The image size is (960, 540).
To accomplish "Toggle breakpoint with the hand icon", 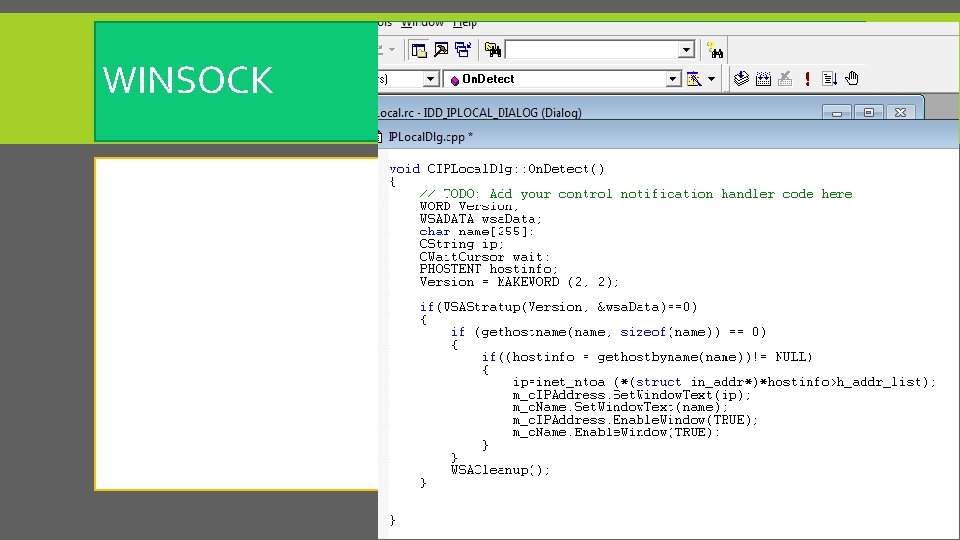I will click(x=852, y=78).
